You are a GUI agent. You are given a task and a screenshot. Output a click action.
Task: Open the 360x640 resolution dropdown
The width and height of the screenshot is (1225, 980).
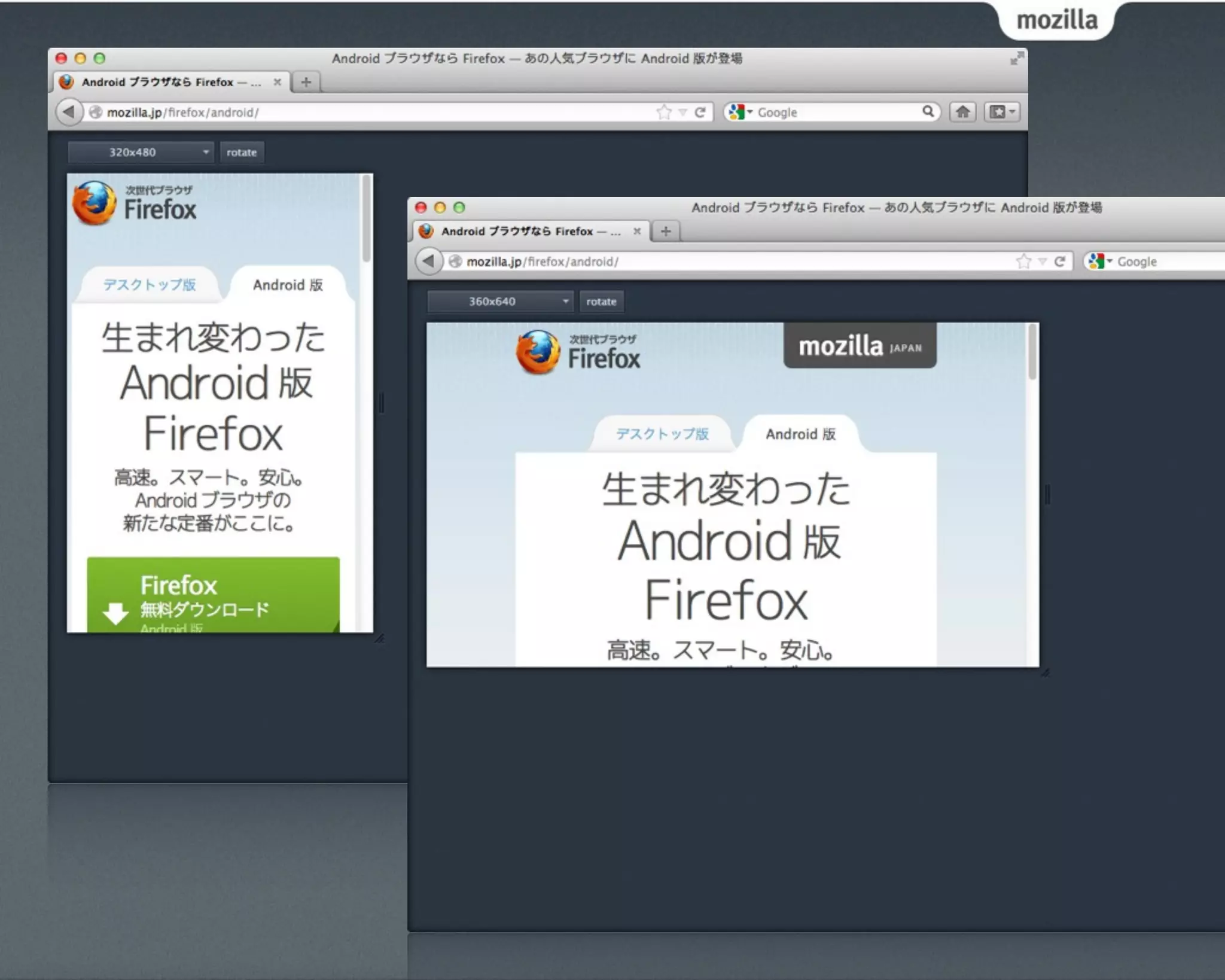(x=500, y=302)
